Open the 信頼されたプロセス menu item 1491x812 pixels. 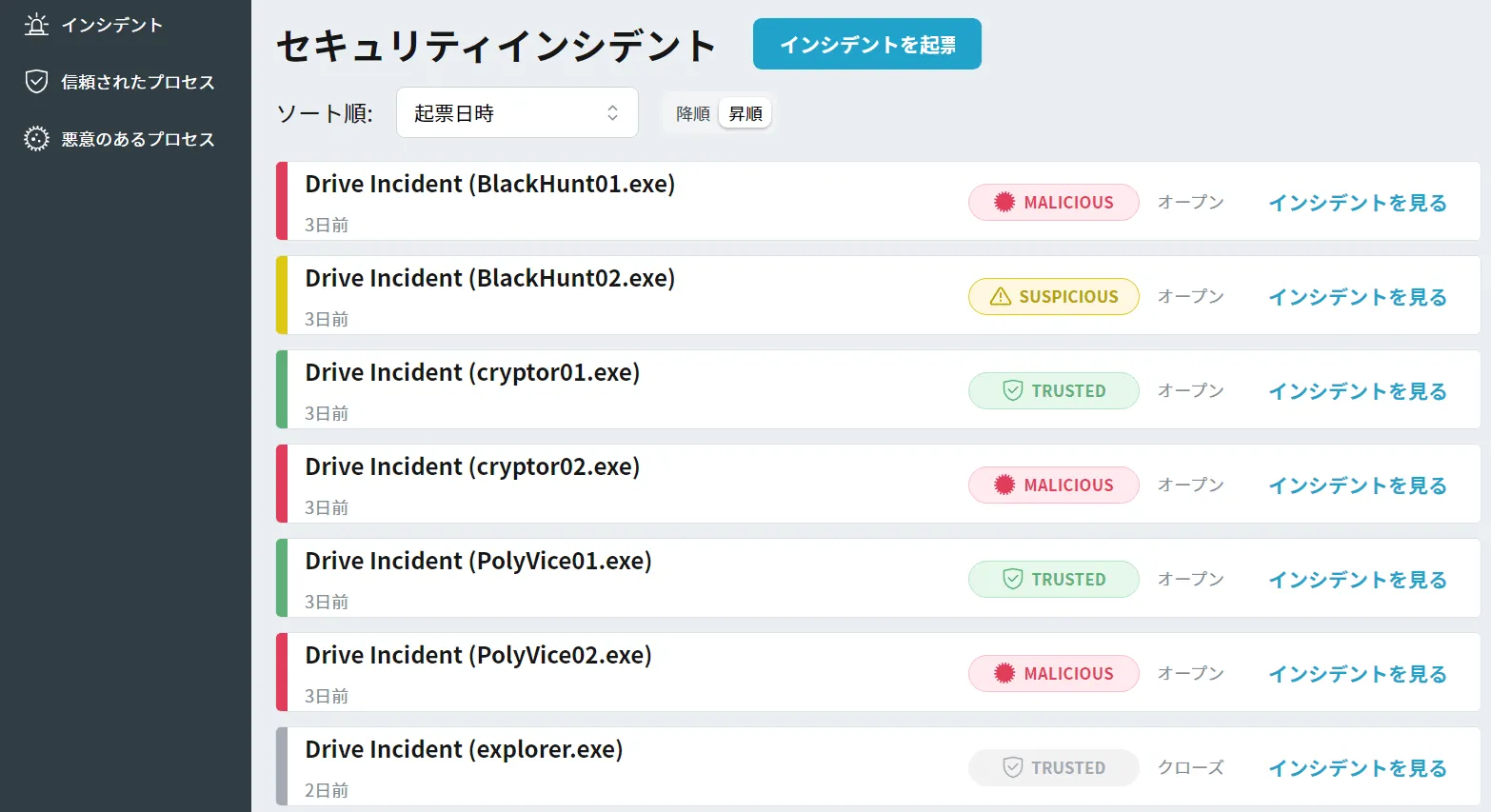click(x=137, y=82)
